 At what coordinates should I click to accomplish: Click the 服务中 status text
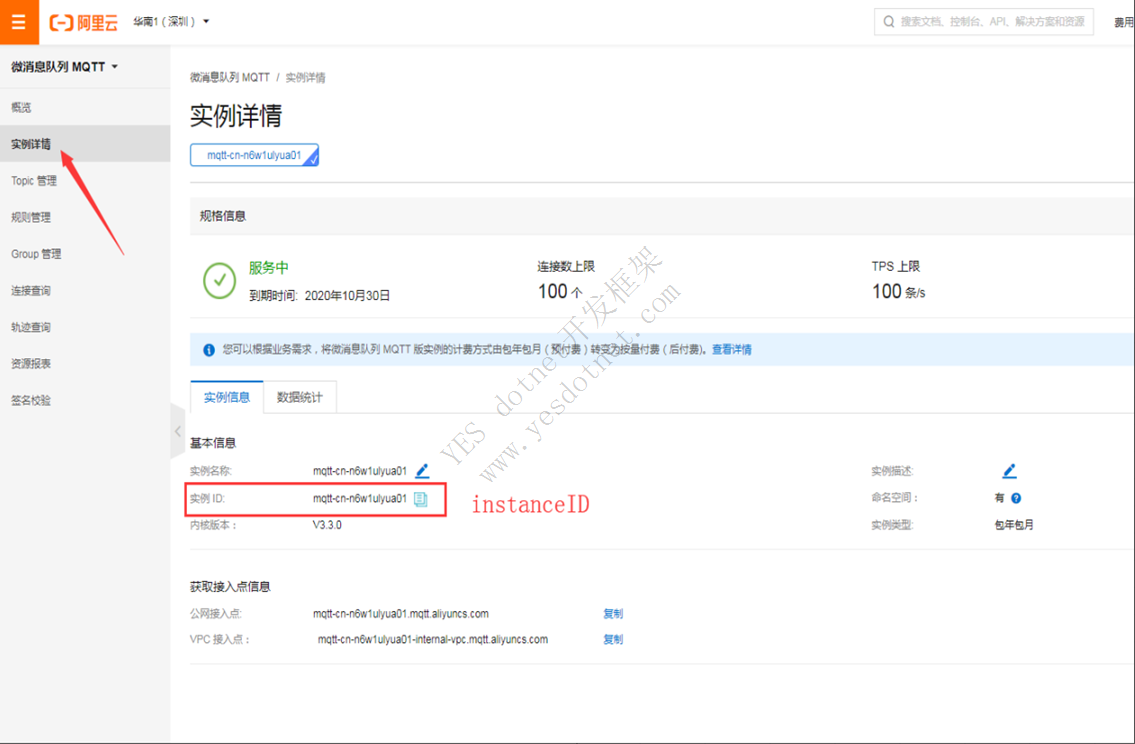coord(269,268)
